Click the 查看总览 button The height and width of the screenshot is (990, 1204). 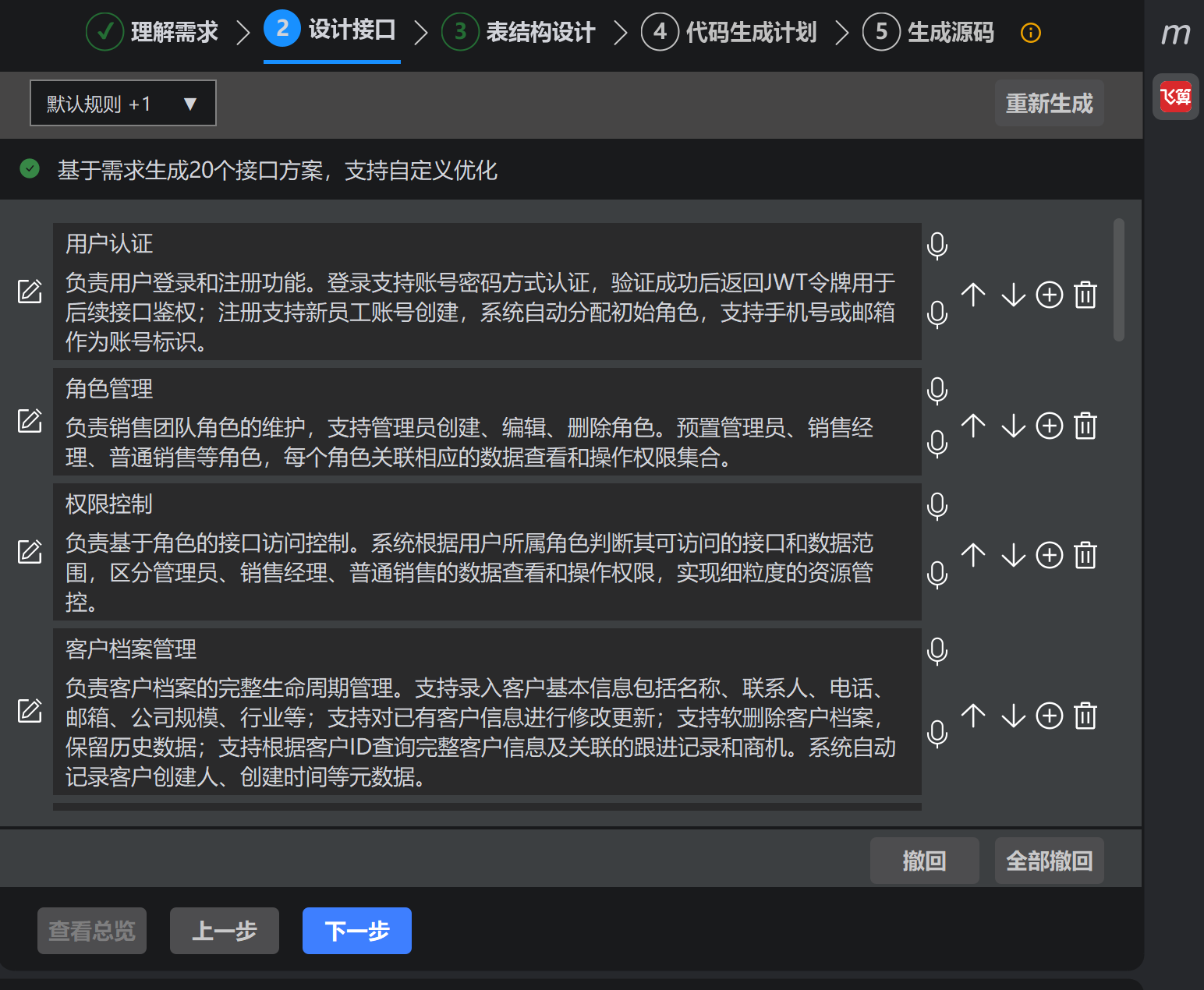pos(92,931)
